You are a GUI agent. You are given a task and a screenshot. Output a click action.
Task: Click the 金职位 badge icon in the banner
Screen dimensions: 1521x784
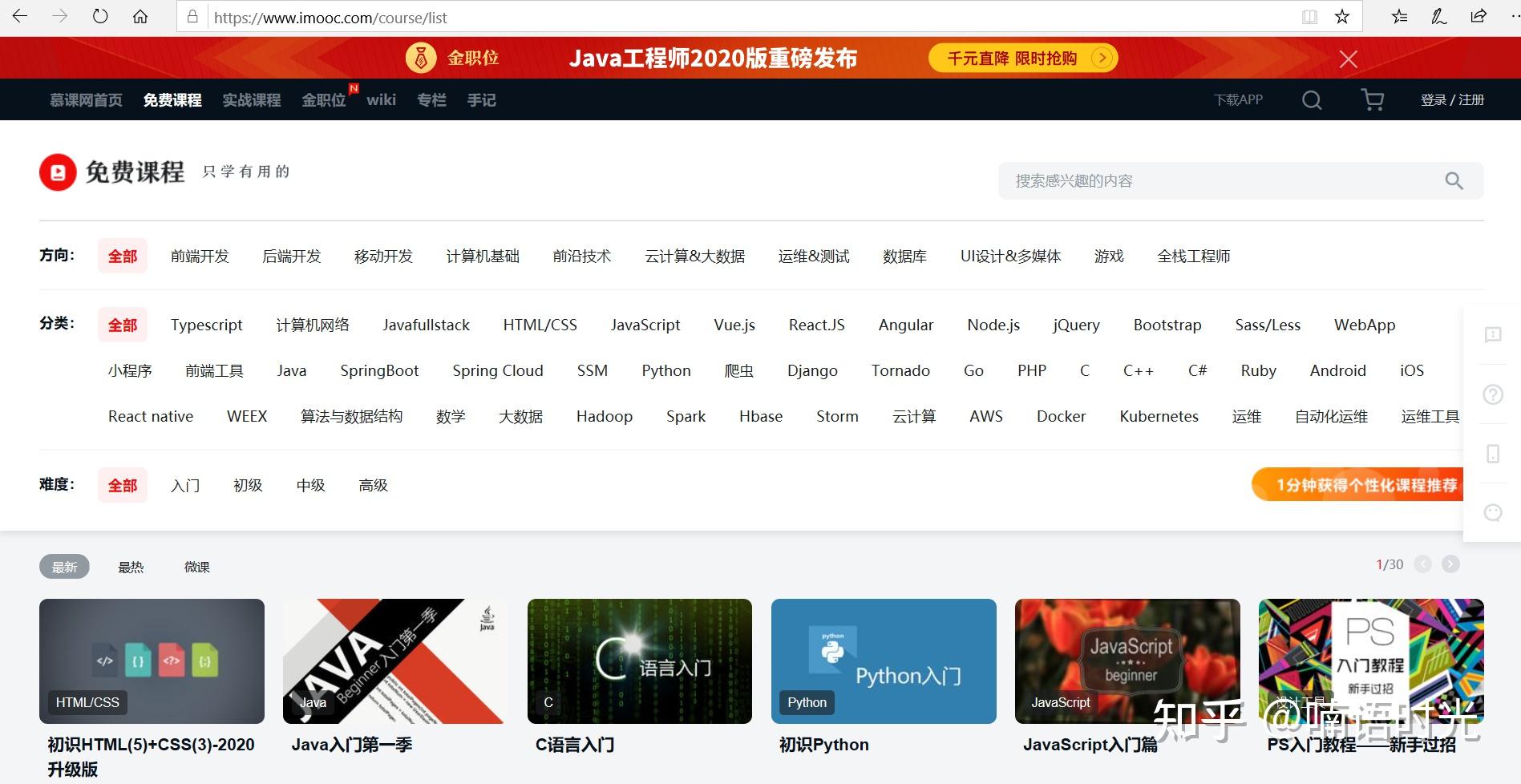click(x=423, y=57)
